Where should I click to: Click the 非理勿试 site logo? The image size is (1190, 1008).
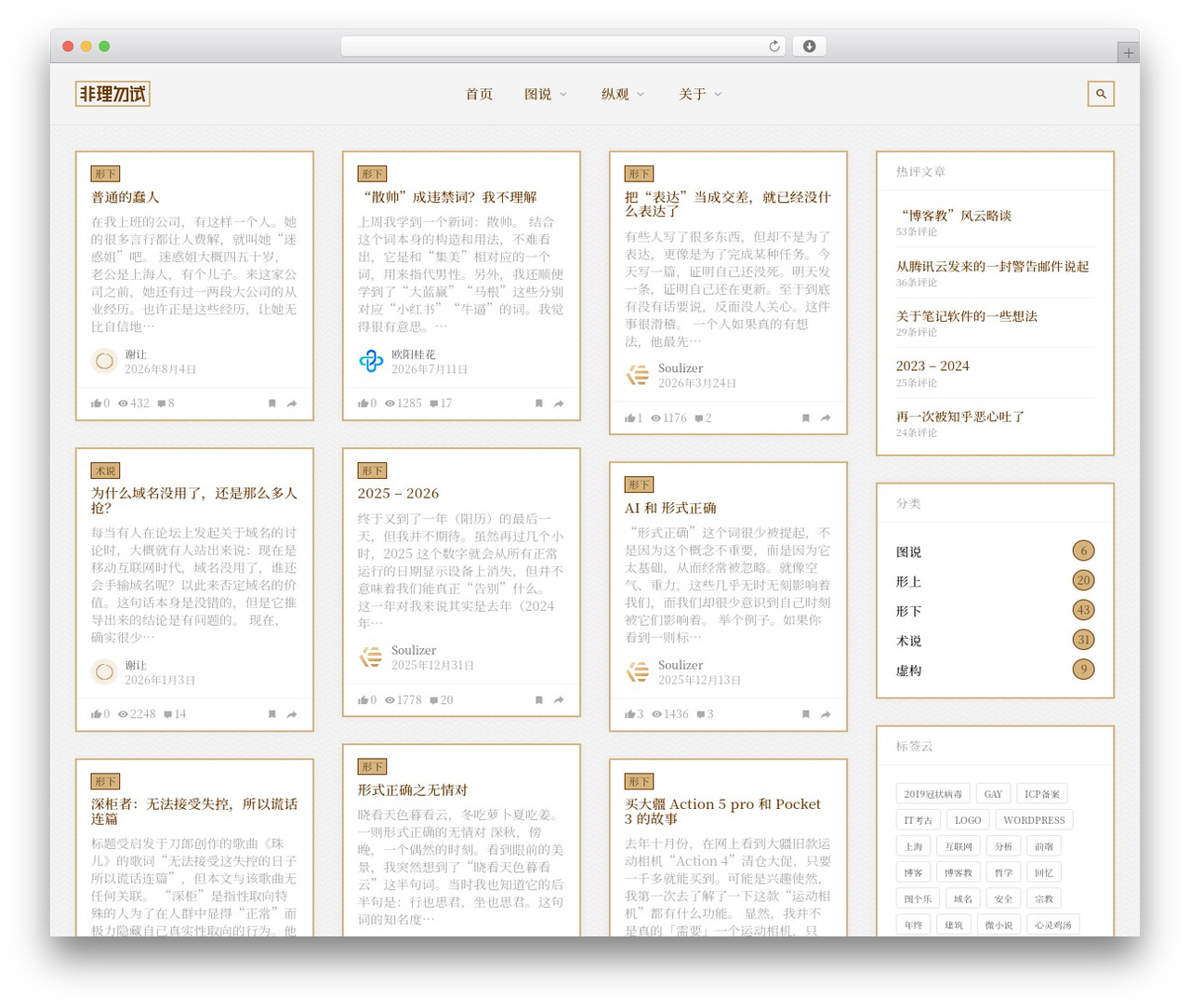(112, 94)
